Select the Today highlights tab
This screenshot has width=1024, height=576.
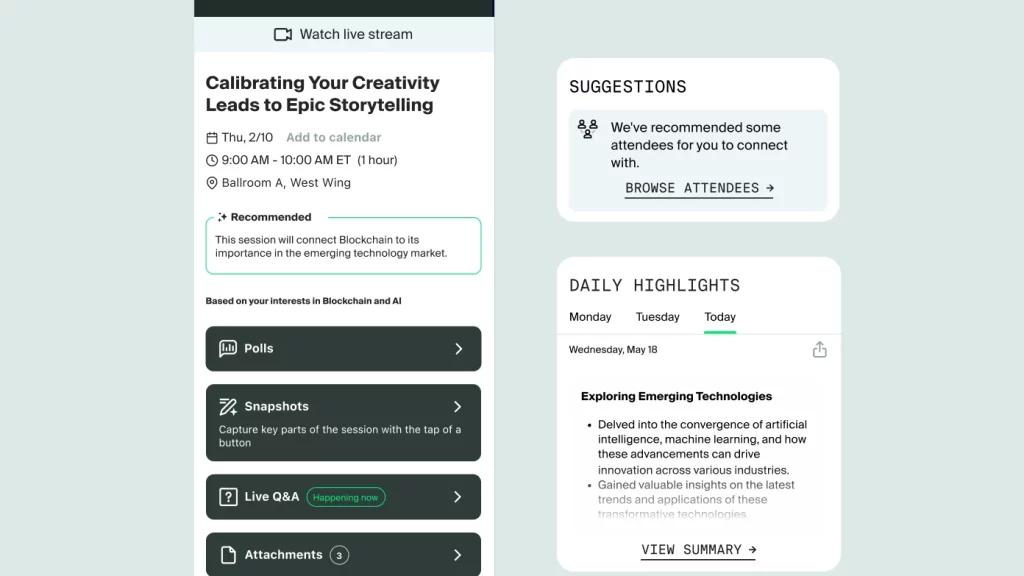point(720,317)
